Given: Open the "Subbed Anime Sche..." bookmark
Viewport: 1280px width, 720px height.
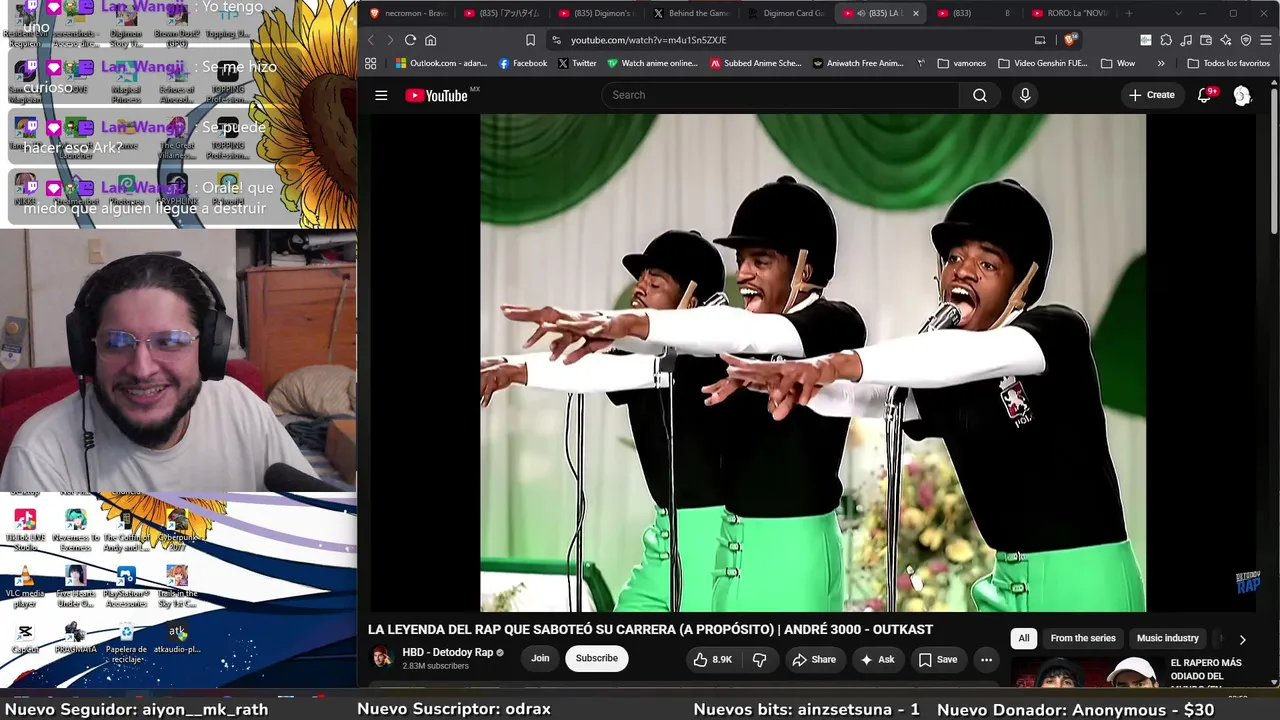Looking at the screenshot, I should coord(756,63).
